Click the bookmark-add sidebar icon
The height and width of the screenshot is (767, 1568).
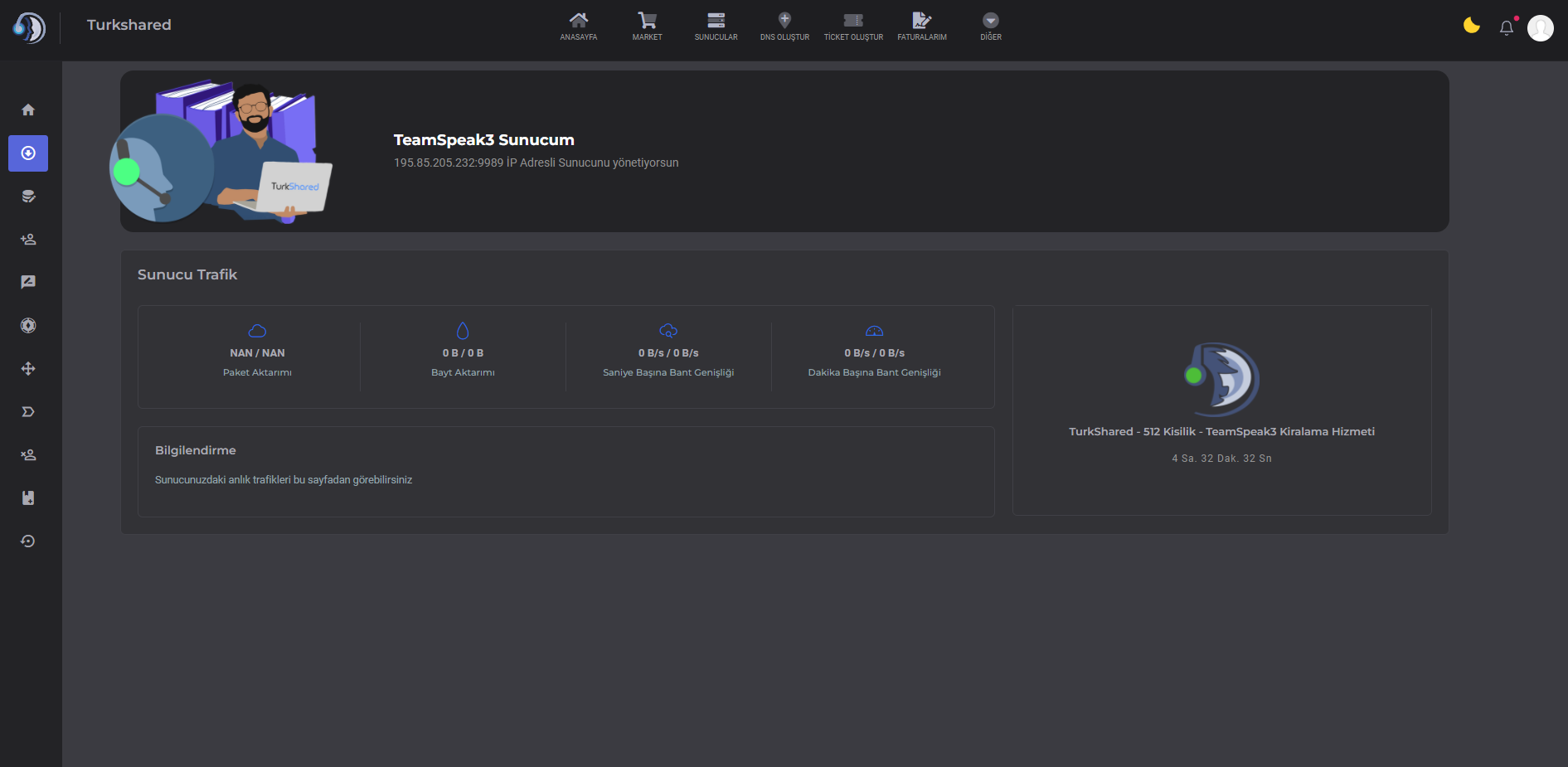[x=28, y=498]
